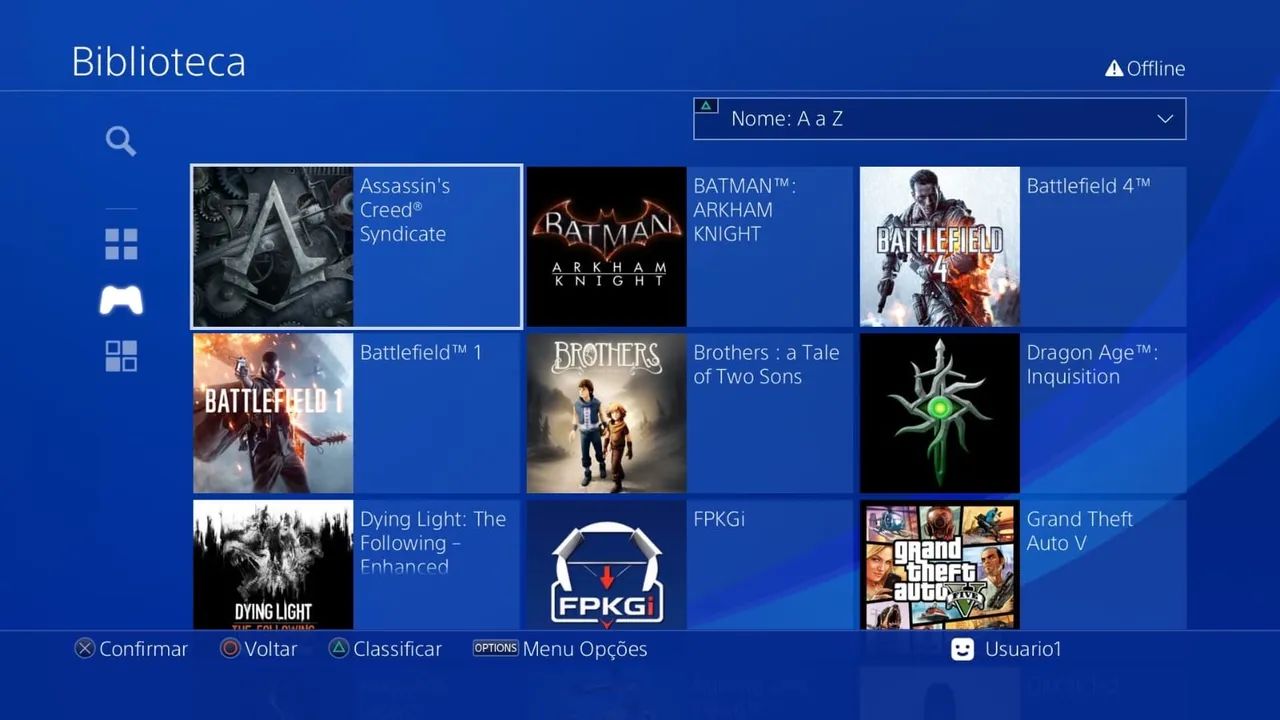Click the Brothers : a Tale of Two Sons text
This screenshot has width=1280, height=720.
pos(766,365)
